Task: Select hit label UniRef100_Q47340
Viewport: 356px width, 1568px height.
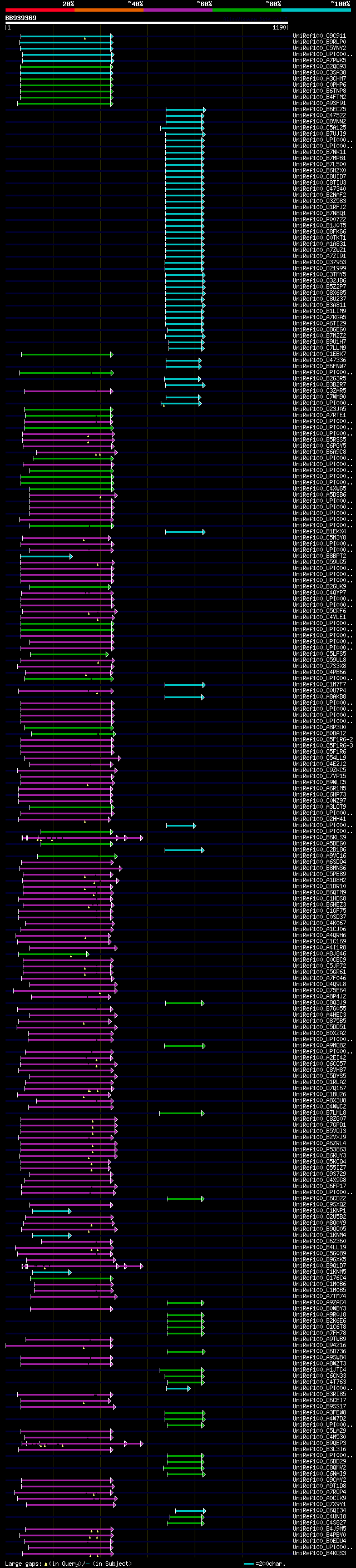Action: (319, 189)
